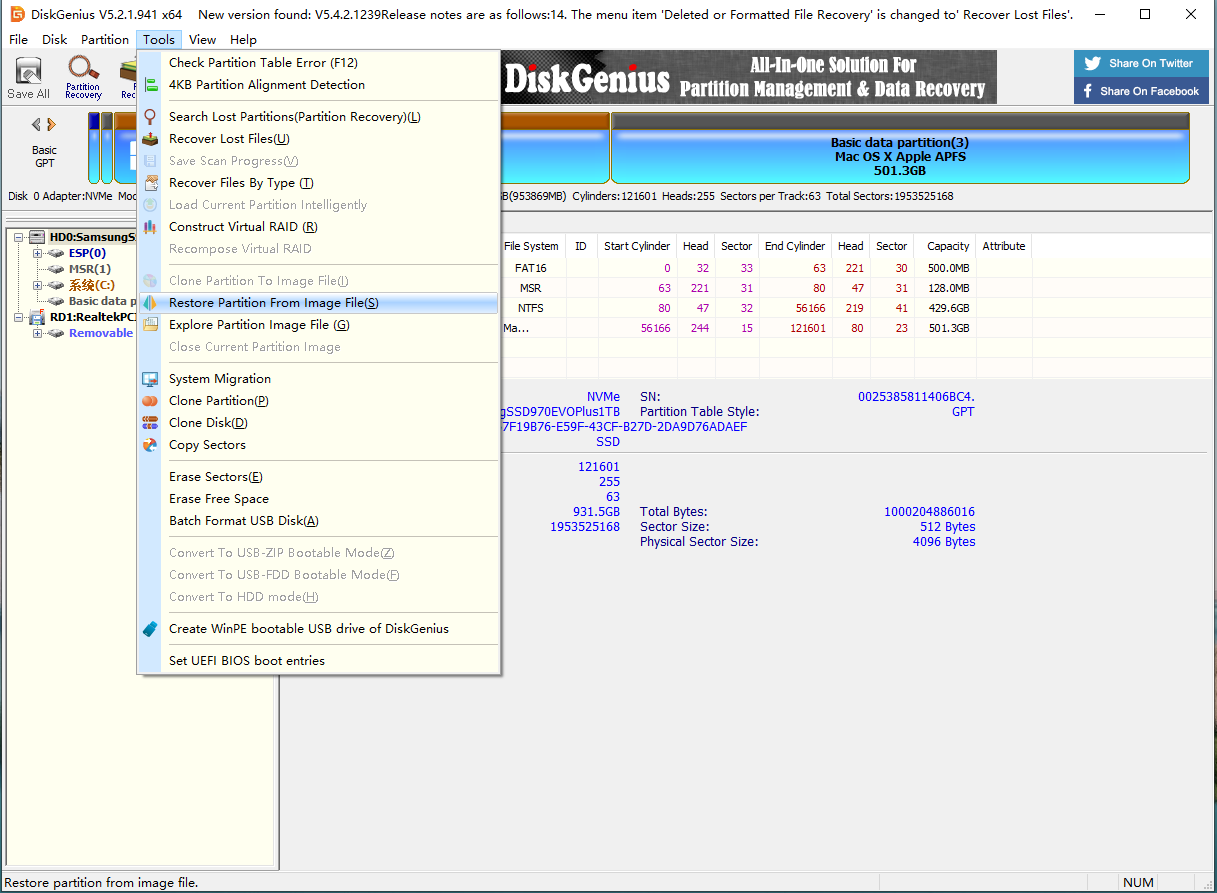Open the File menu
Viewport: 1217px width, 893px height.
coord(18,40)
